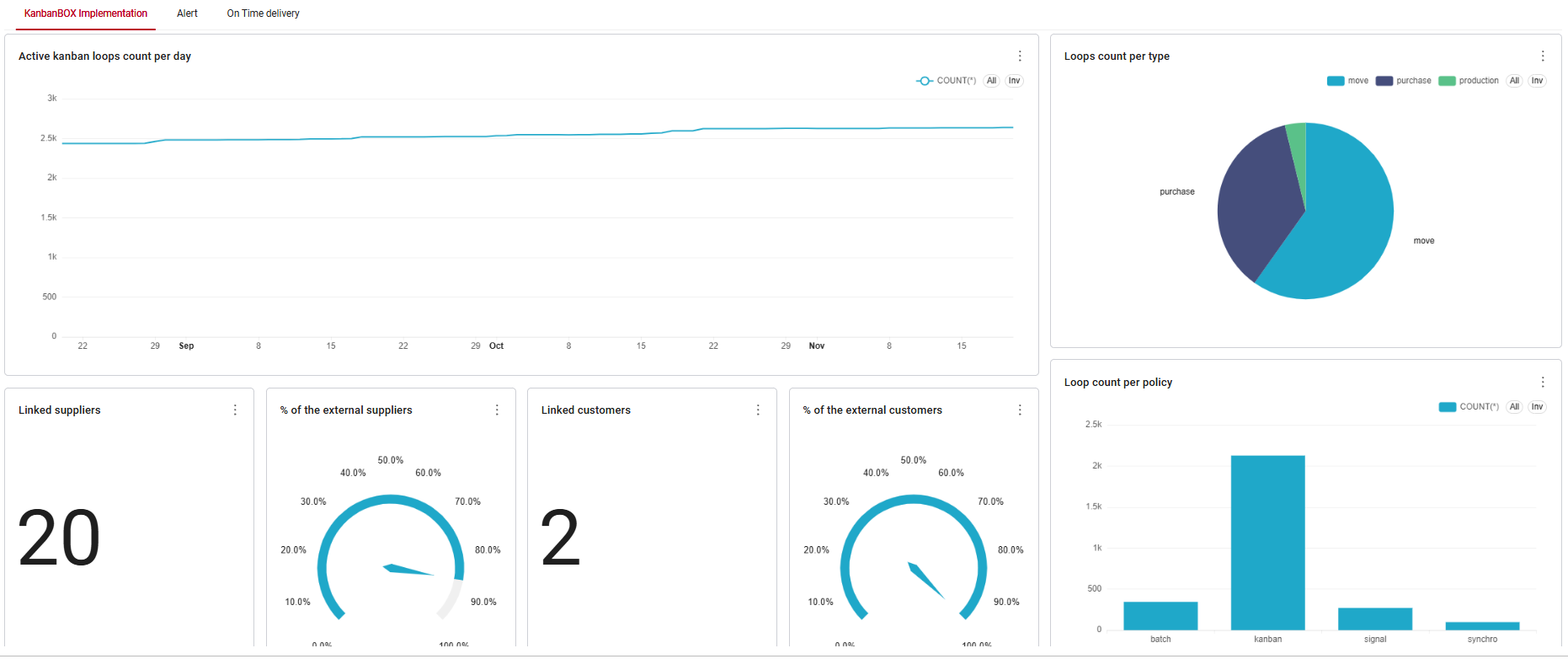1568x659 pixels.
Task: Toggle COUNT(*) series in line chart legend
Action: [x=947, y=81]
